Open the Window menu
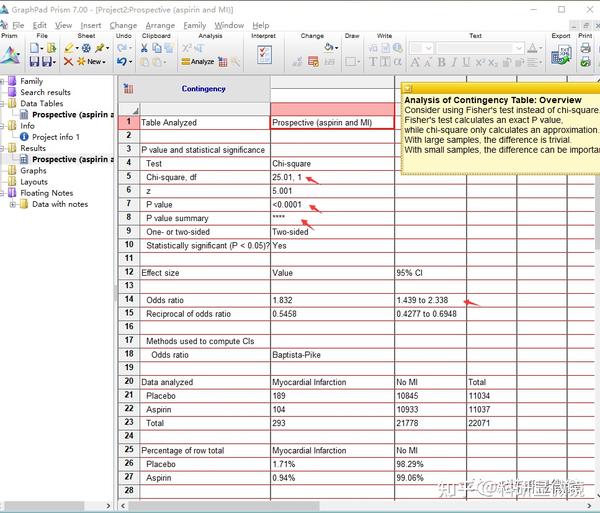Viewport: 600px width, 513px height. (x=229, y=25)
